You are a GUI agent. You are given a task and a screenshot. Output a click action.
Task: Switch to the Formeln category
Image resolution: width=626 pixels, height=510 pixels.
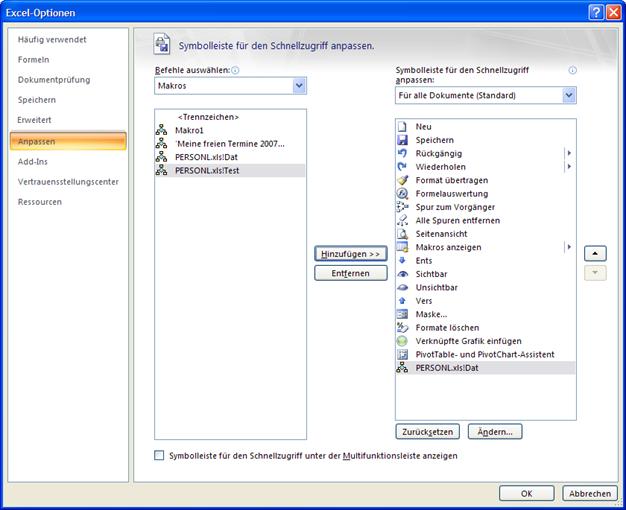tap(34, 59)
